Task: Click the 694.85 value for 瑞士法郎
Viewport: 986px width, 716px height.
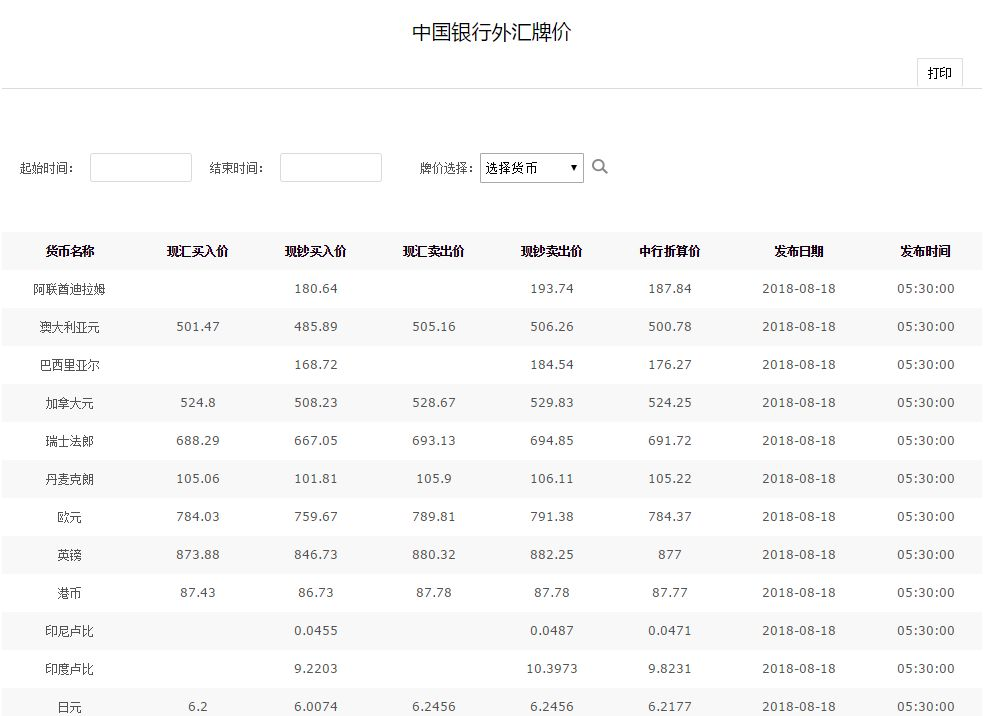Action: pyautogui.click(x=551, y=441)
